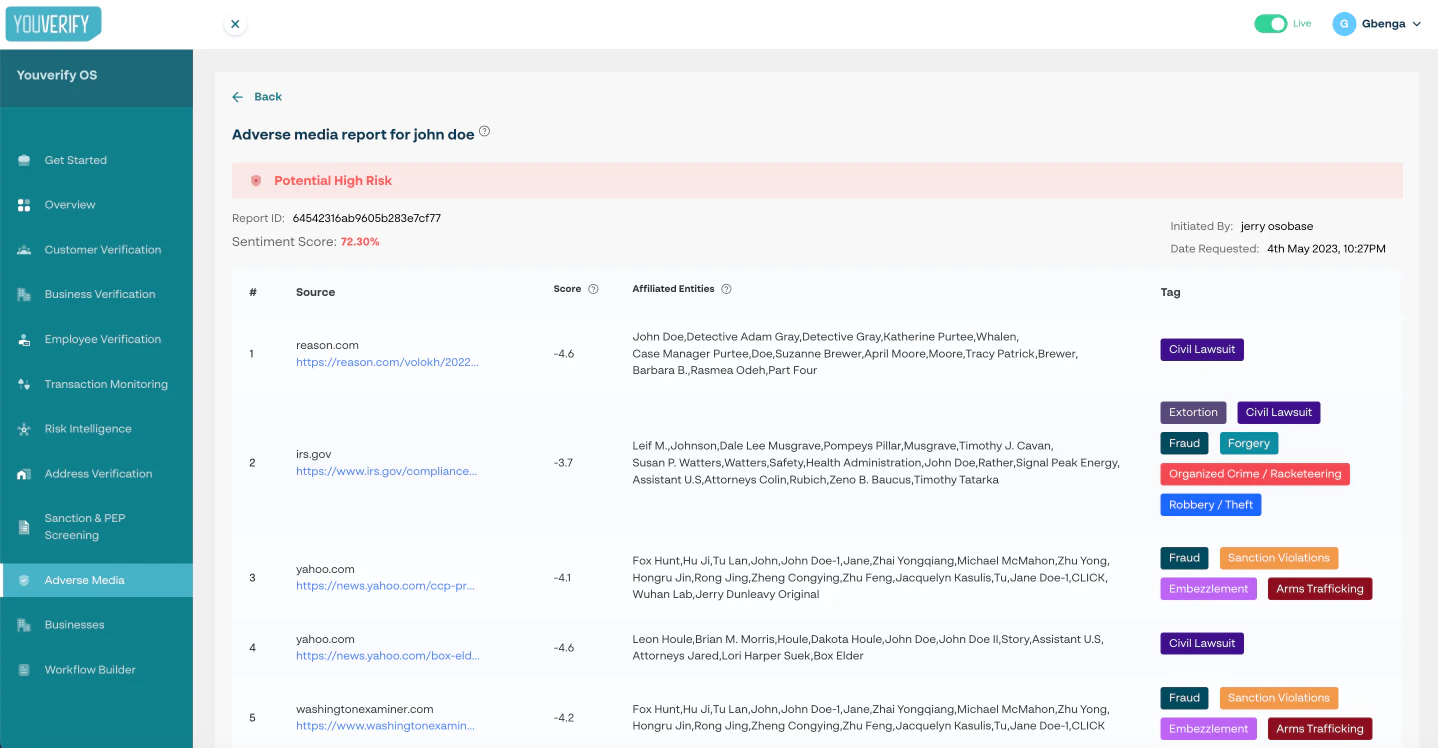Open Transaction Monitoring via its icon

coord(23,384)
